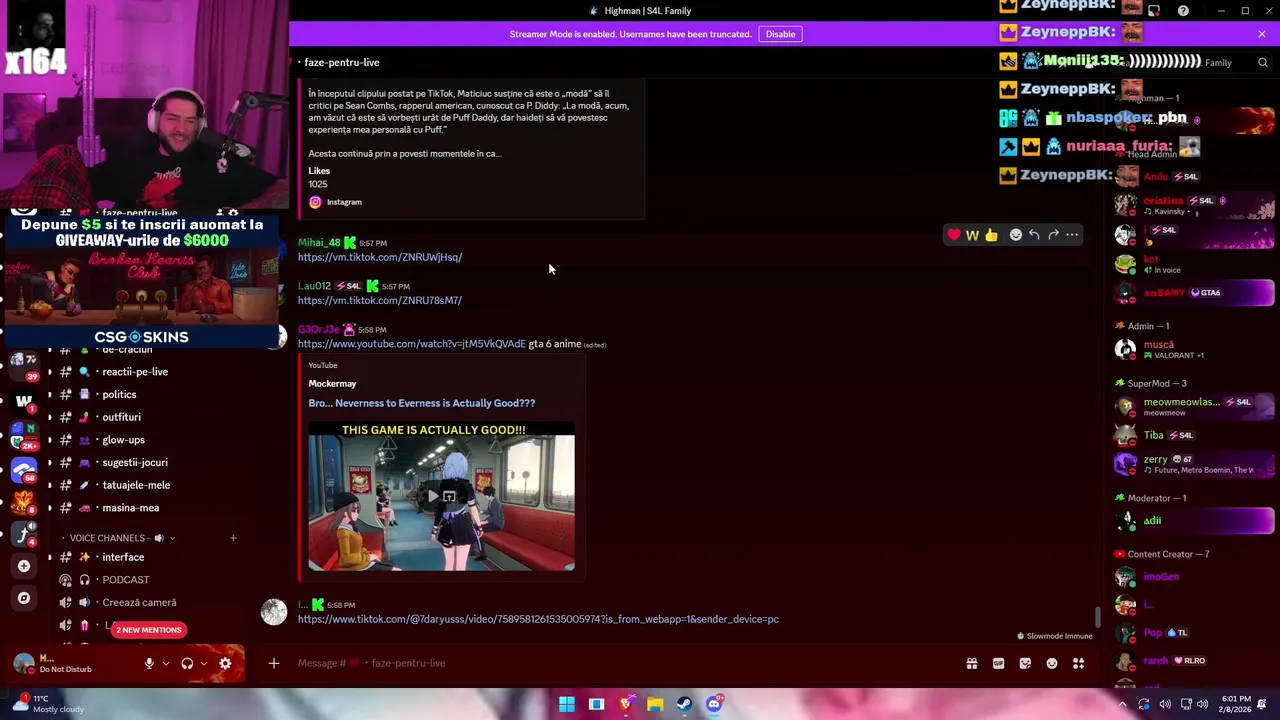Screen dimensions: 1280x720
Task: Open add-reaction smiley in message toolbar
Action: [x=1016, y=235]
